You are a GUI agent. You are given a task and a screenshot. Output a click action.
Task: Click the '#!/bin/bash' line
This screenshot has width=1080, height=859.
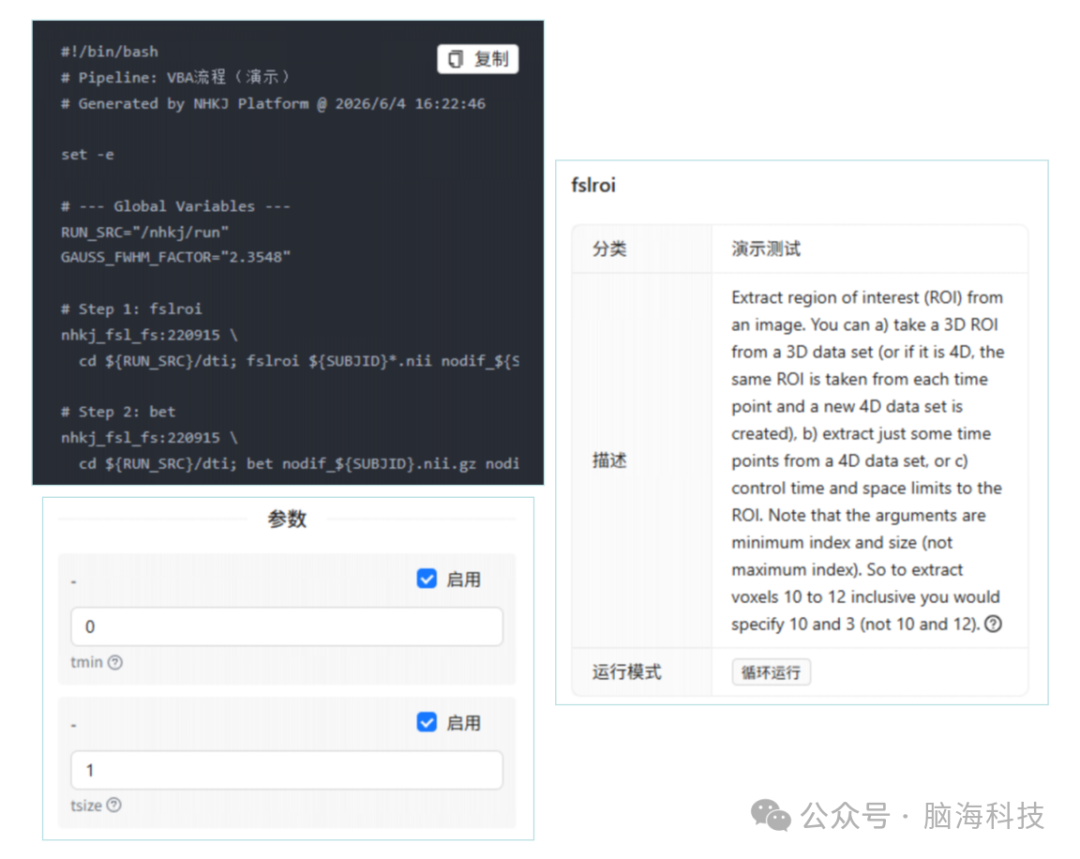tap(110, 52)
